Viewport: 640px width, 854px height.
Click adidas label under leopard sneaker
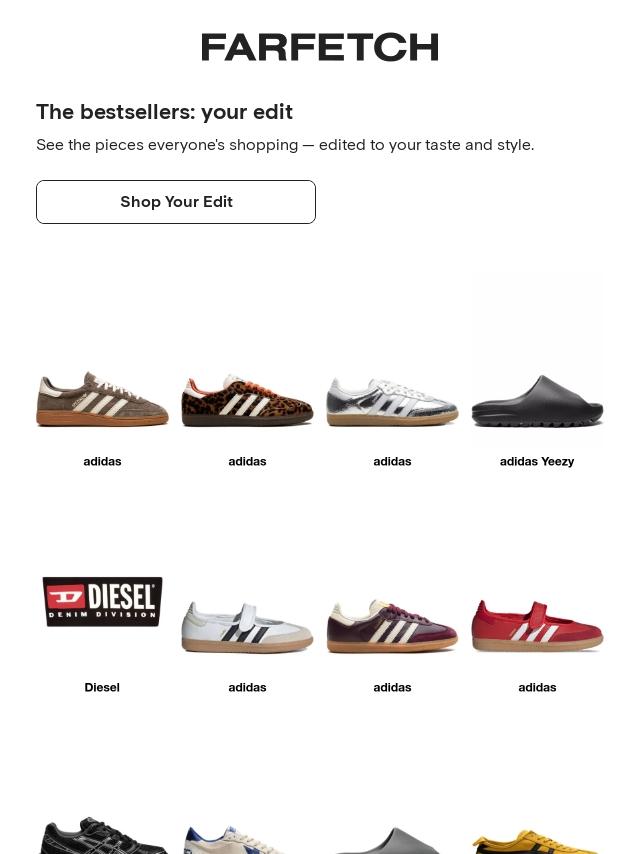pos(247,461)
